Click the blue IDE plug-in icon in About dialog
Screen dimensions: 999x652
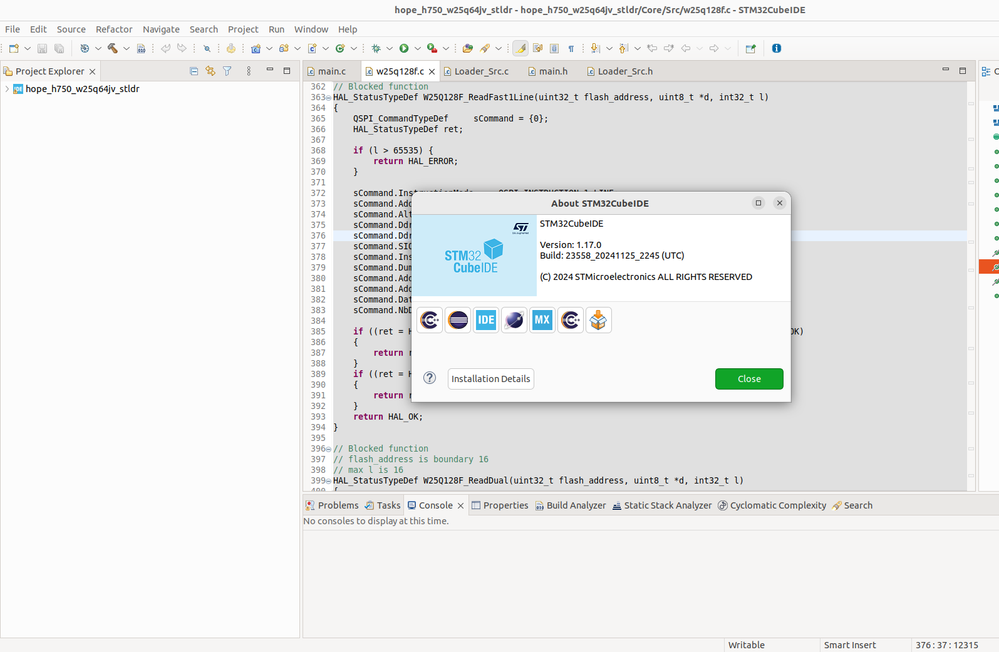(486, 320)
